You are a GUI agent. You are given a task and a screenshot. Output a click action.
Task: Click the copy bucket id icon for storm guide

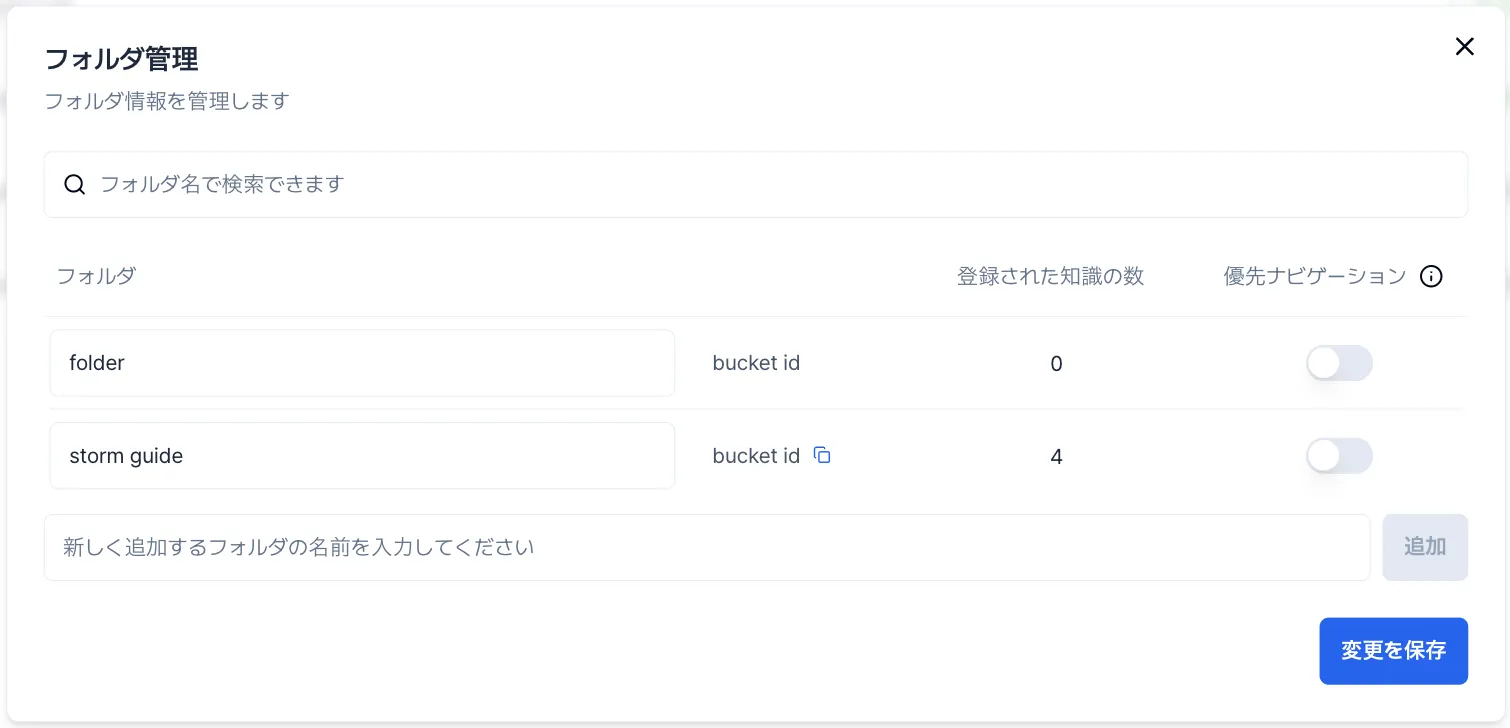click(x=822, y=455)
